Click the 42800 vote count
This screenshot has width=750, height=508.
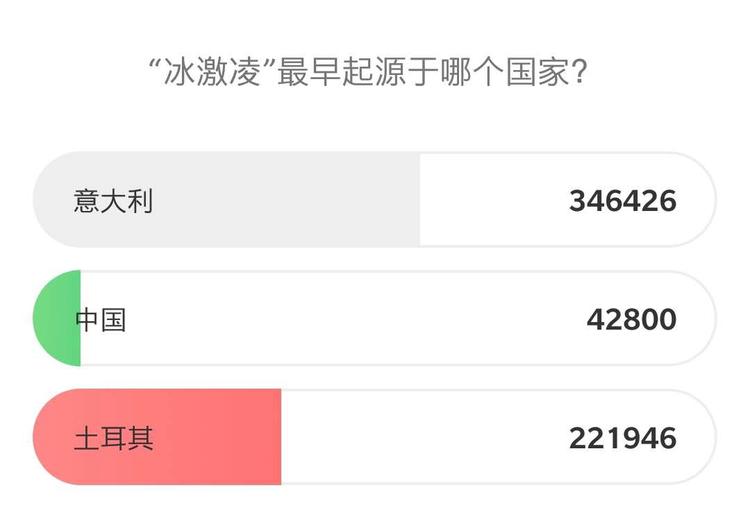click(x=631, y=320)
